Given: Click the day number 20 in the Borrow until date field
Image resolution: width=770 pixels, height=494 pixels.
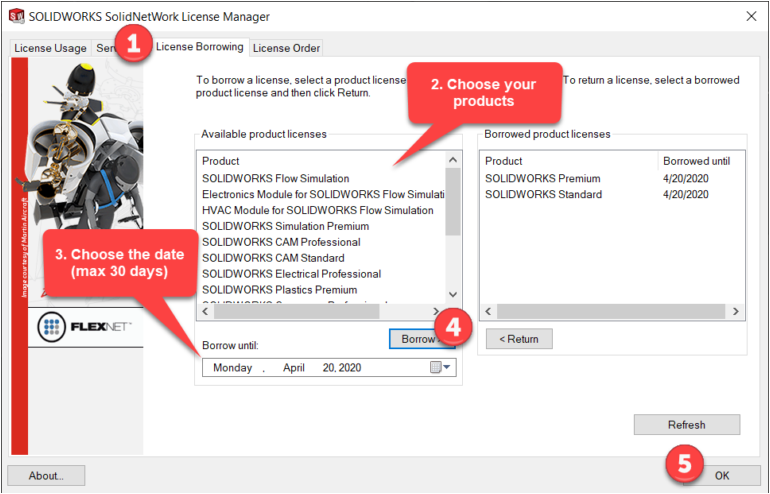Looking at the screenshot, I should coord(328,368).
